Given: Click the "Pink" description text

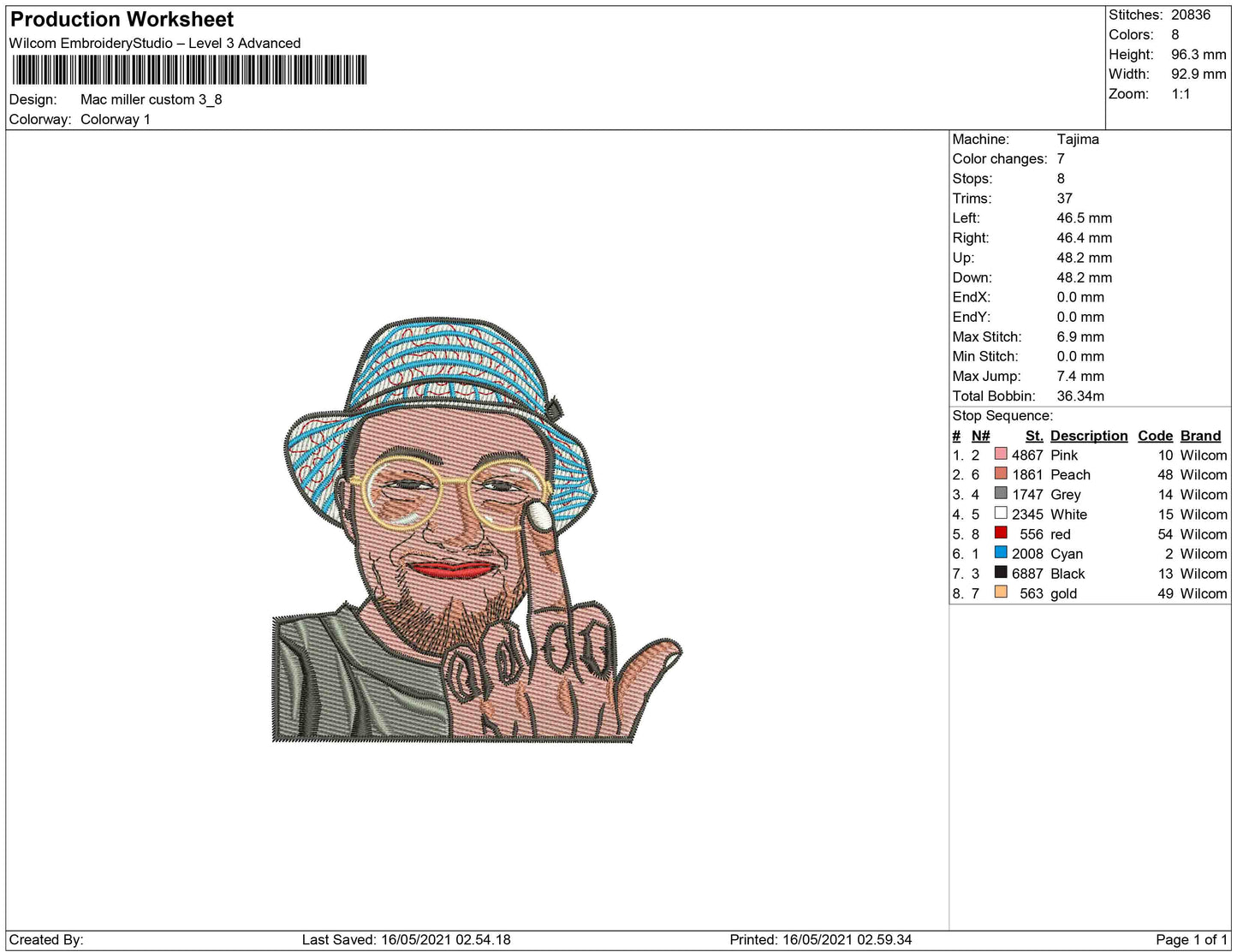Looking at the screenshot, I should pyautogui.click(x=1064, y=455).
